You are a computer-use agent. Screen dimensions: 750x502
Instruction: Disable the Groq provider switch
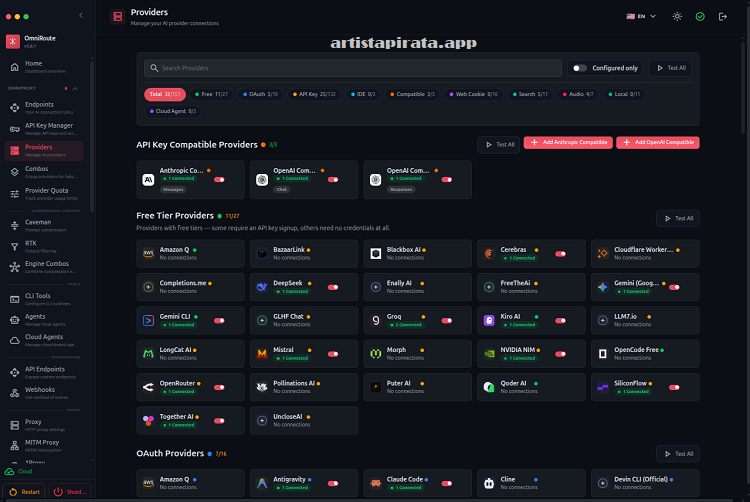[x=447, y=321]
